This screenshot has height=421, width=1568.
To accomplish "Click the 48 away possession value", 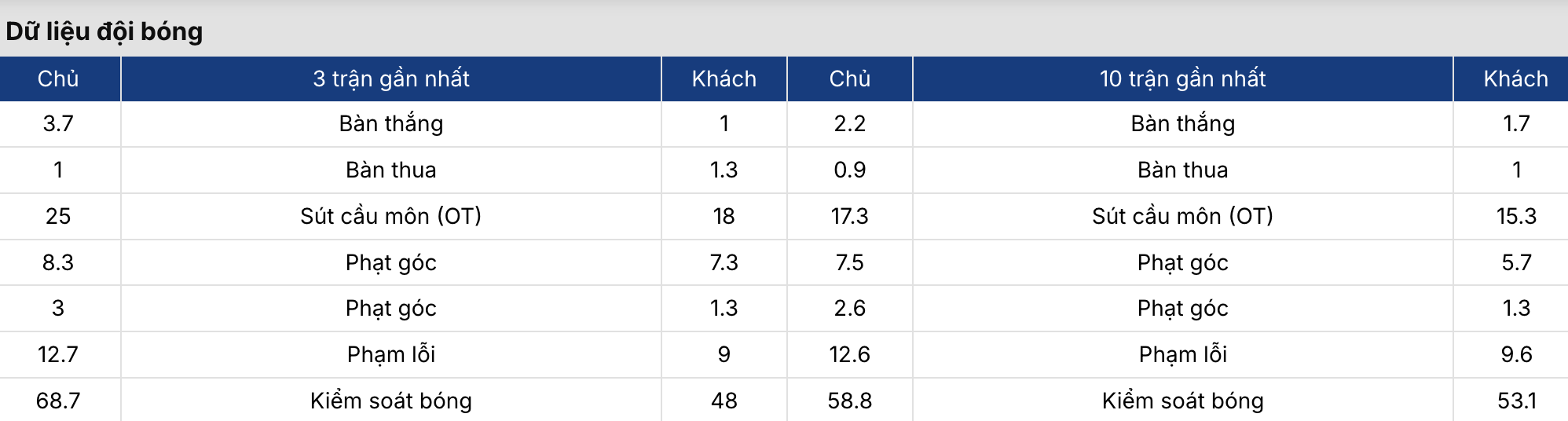I will point(724,401).
